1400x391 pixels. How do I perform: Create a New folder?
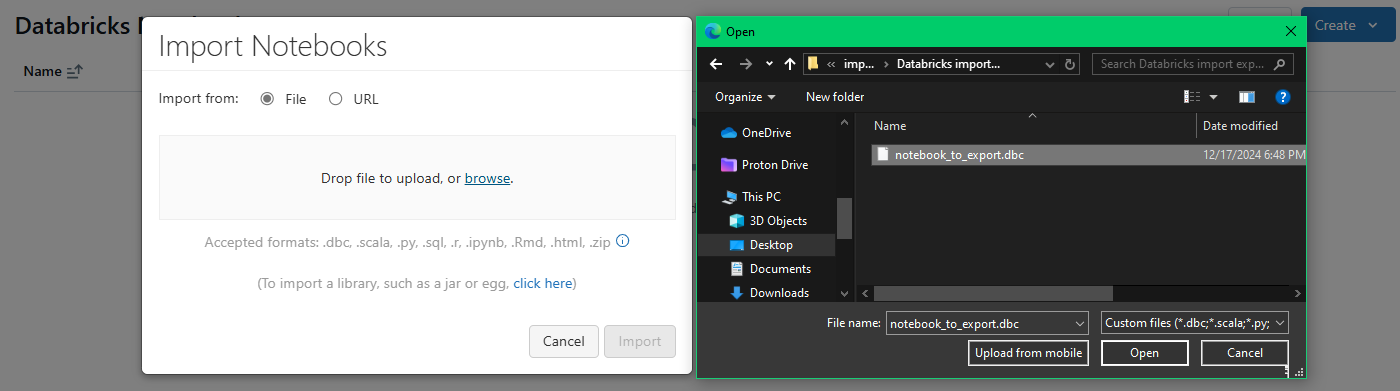tap(835, 97)
